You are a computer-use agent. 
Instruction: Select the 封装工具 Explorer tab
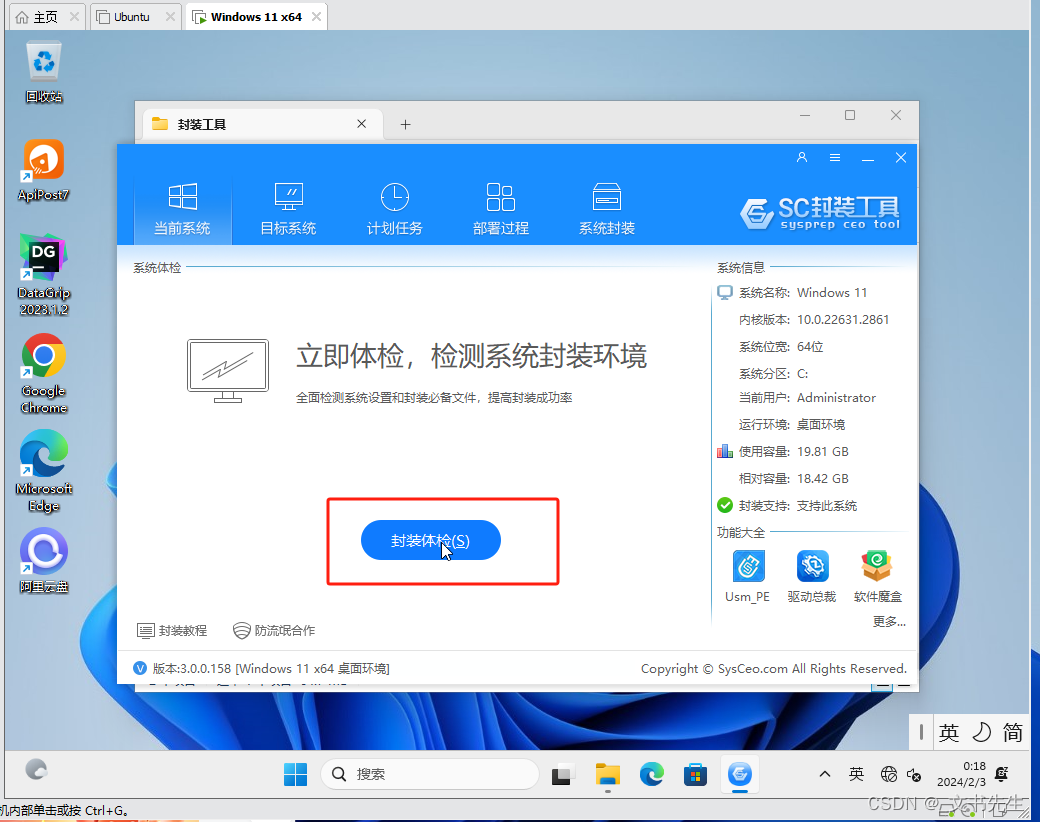pos(263,124)
